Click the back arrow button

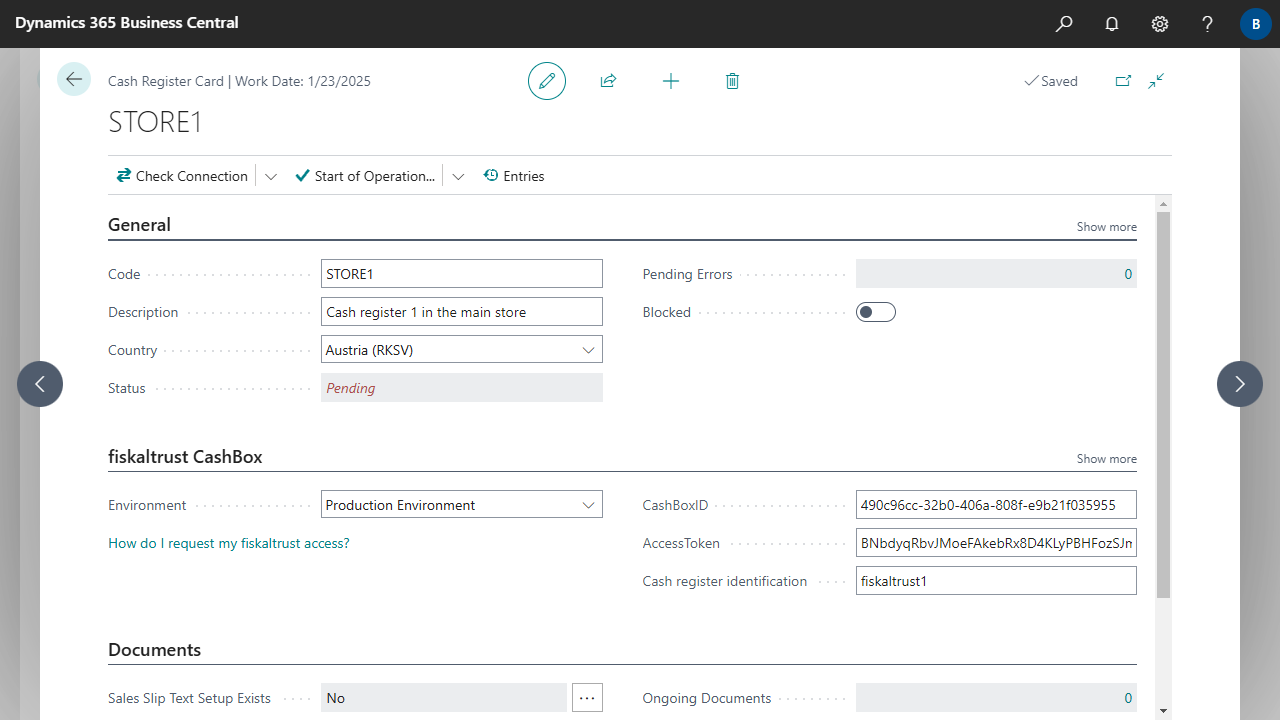pyautogui.click(x=74, y=79)
